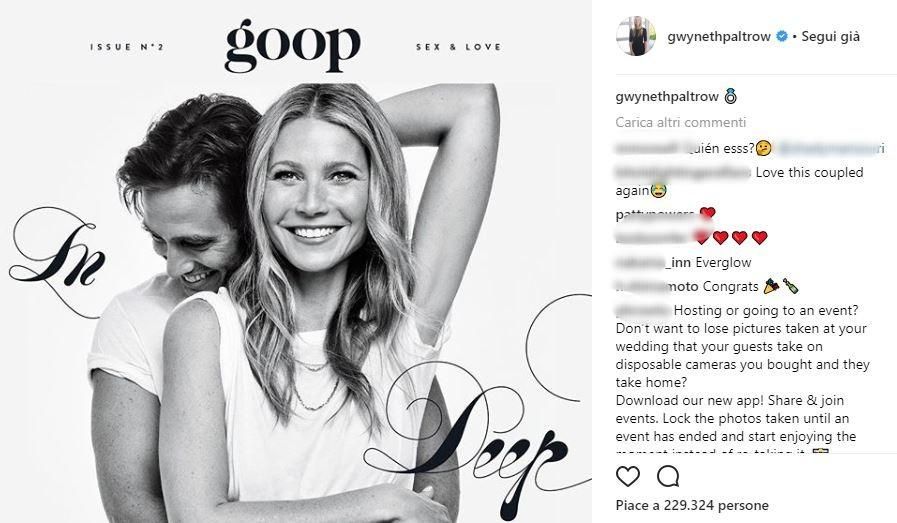Click the red heart emoji next to pattypowers

pyautogui.click(x=708, y=213)
